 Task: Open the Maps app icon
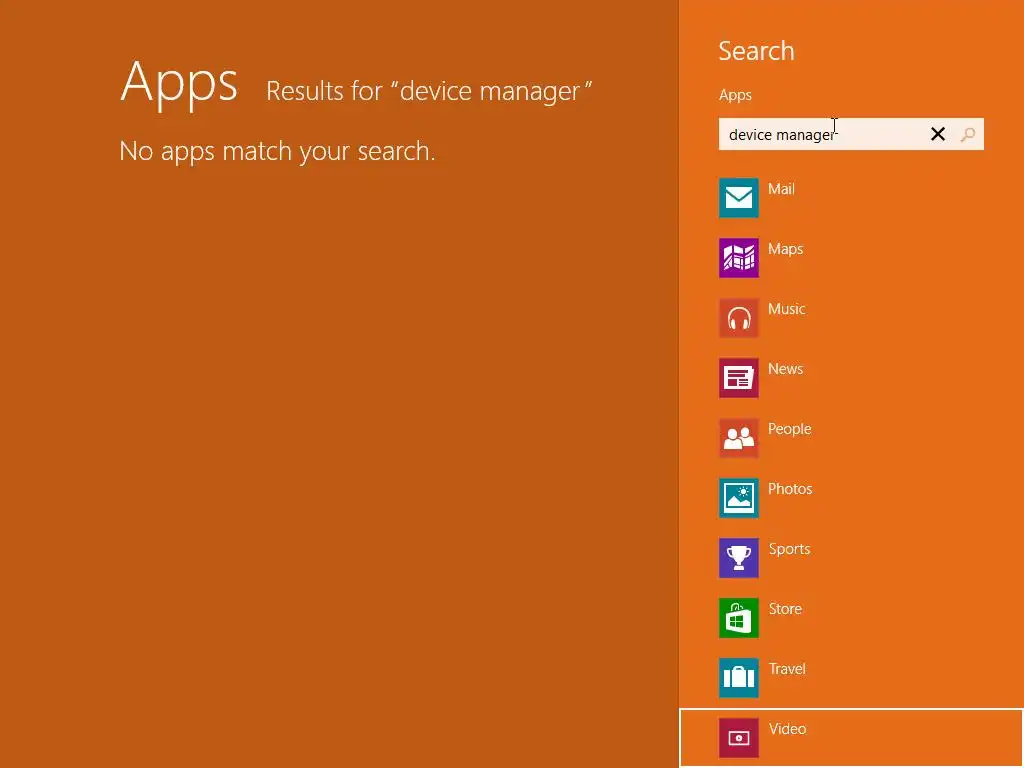tap(739, 257)
